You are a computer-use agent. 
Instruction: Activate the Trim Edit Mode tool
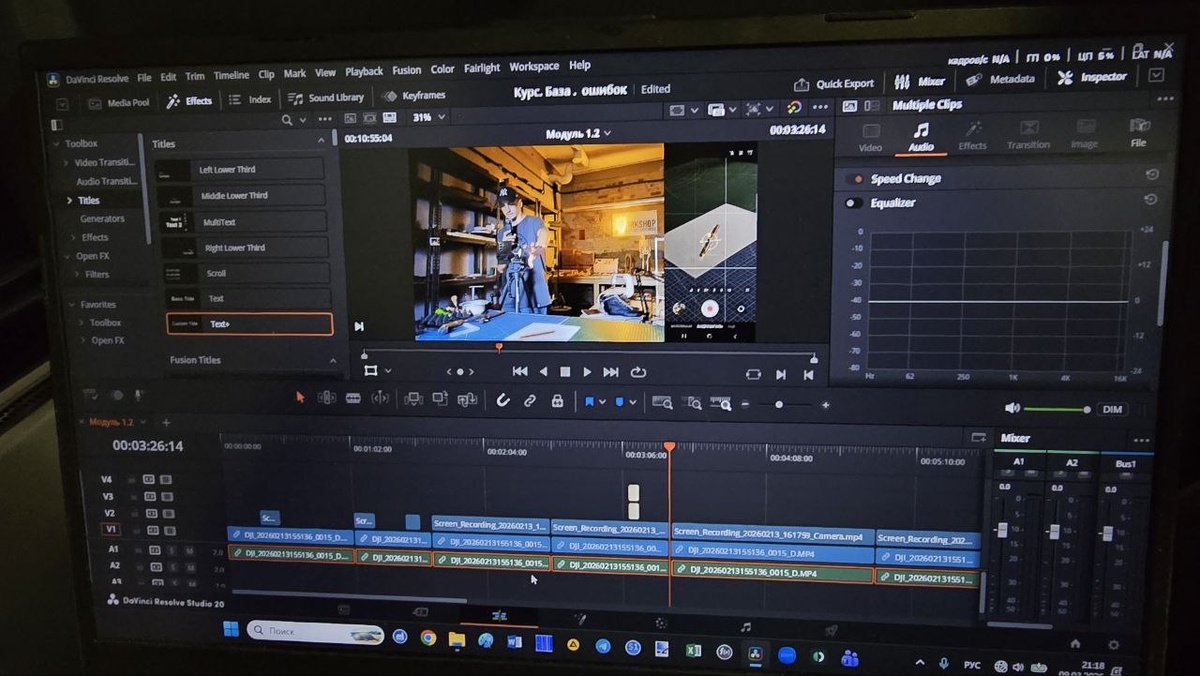[x=326, y=398]
